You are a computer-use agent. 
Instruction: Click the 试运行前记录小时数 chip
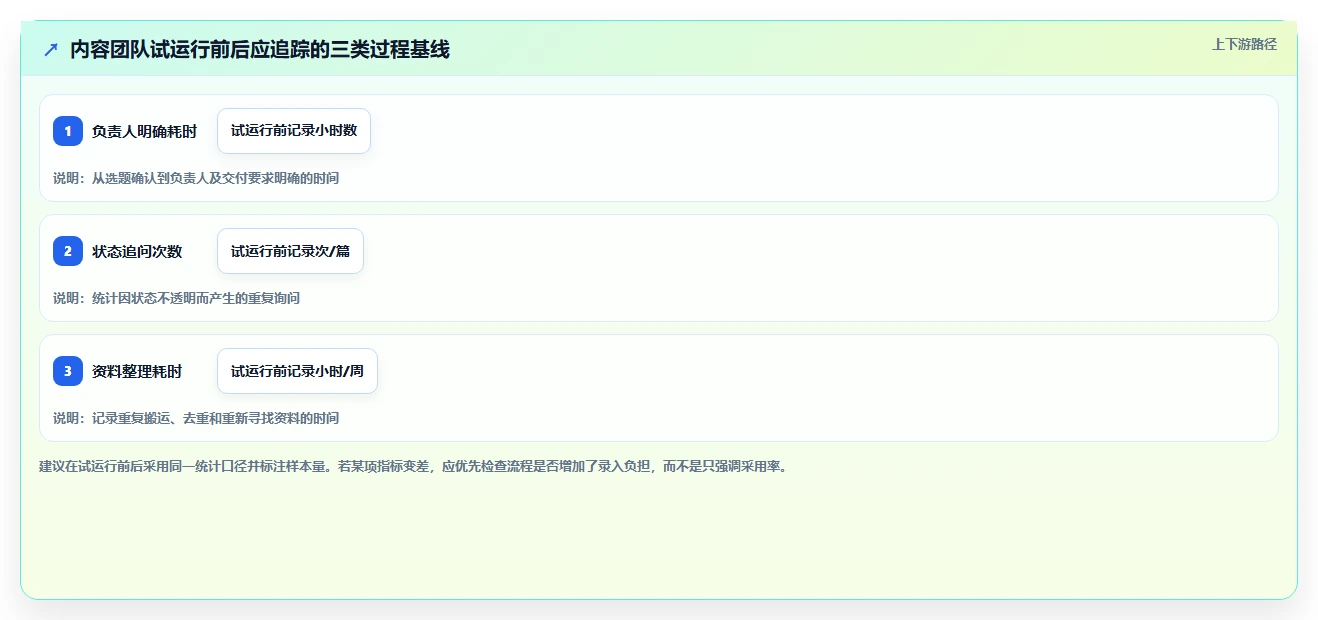294,131
